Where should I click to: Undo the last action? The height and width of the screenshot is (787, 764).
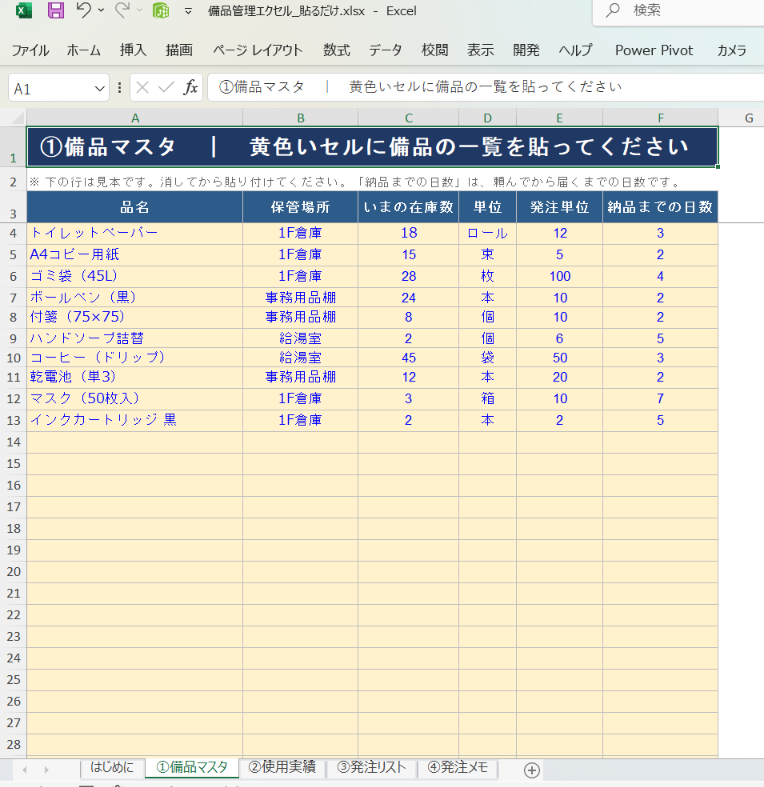coord(83,10)
